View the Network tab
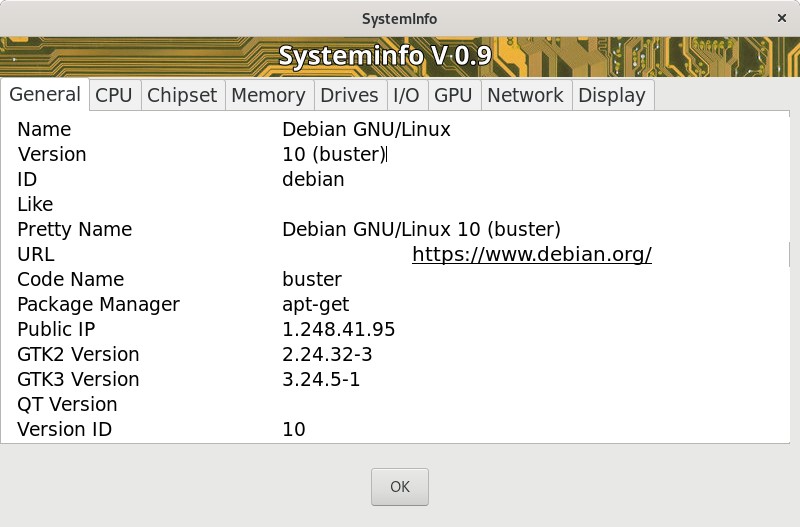Image resolution: width=800 pixels, height=527 pixels. [525, 95]
